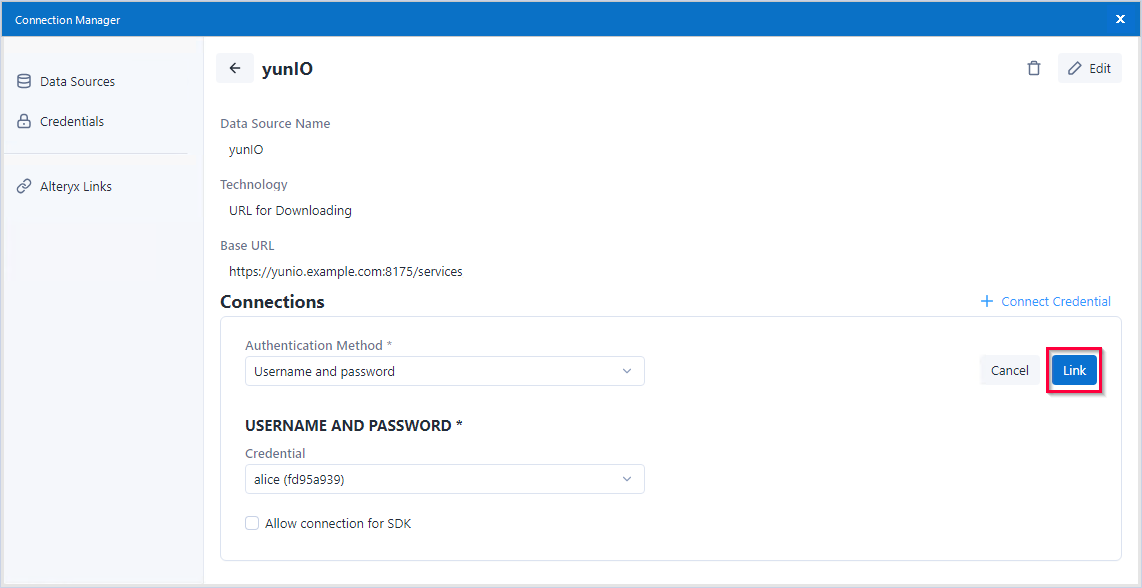
Task: Click the Edit button
Action: pos(1090,68)
